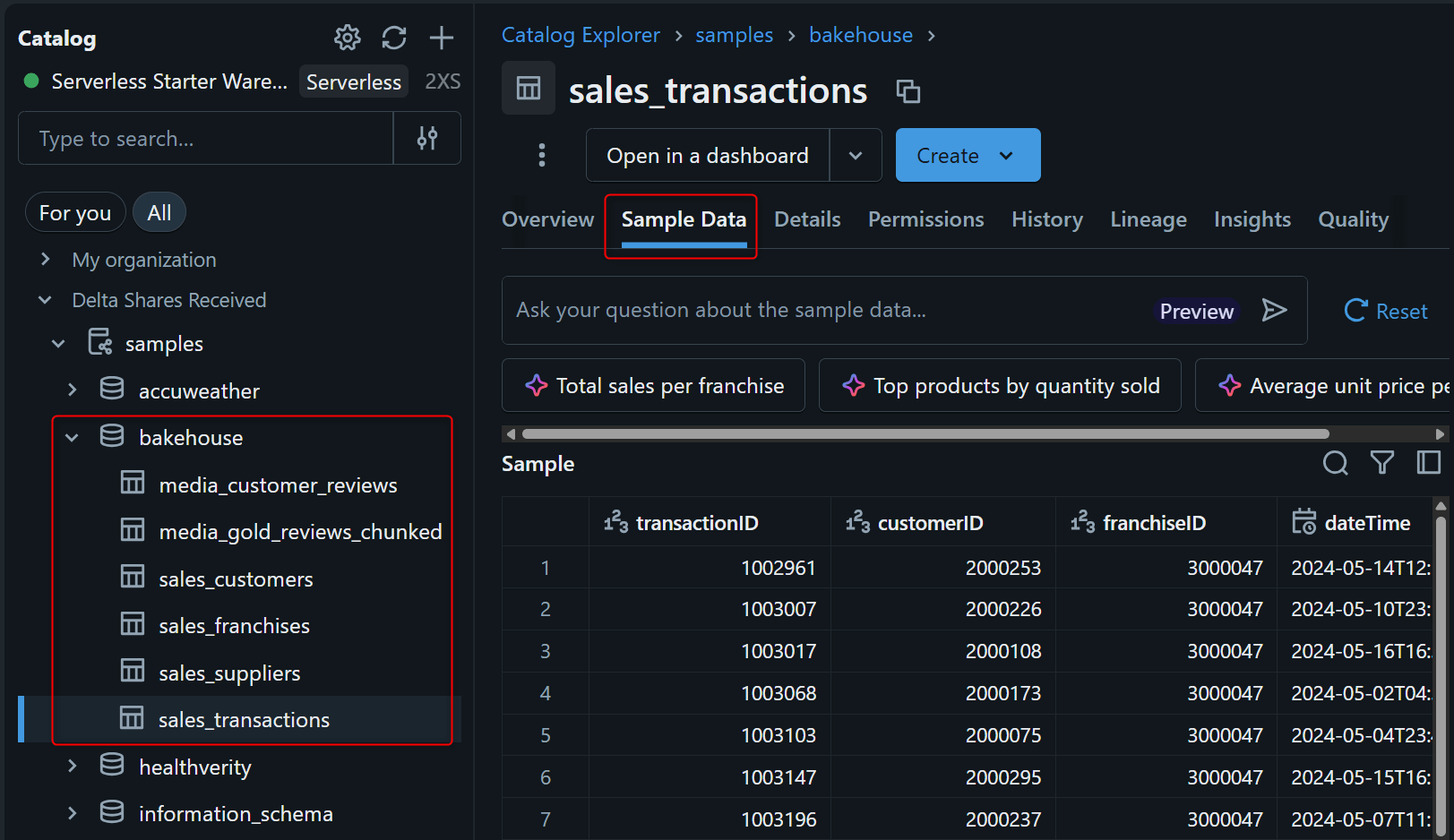Open the kebab more-options menu
The width and height of the screenshot is (1454, 840).
point(541,155)
